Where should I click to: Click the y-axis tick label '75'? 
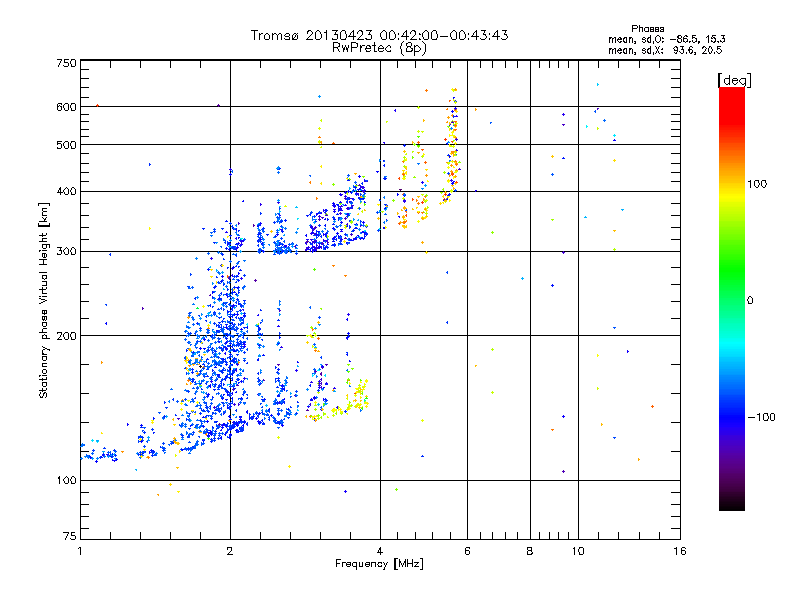coord(70,536)
